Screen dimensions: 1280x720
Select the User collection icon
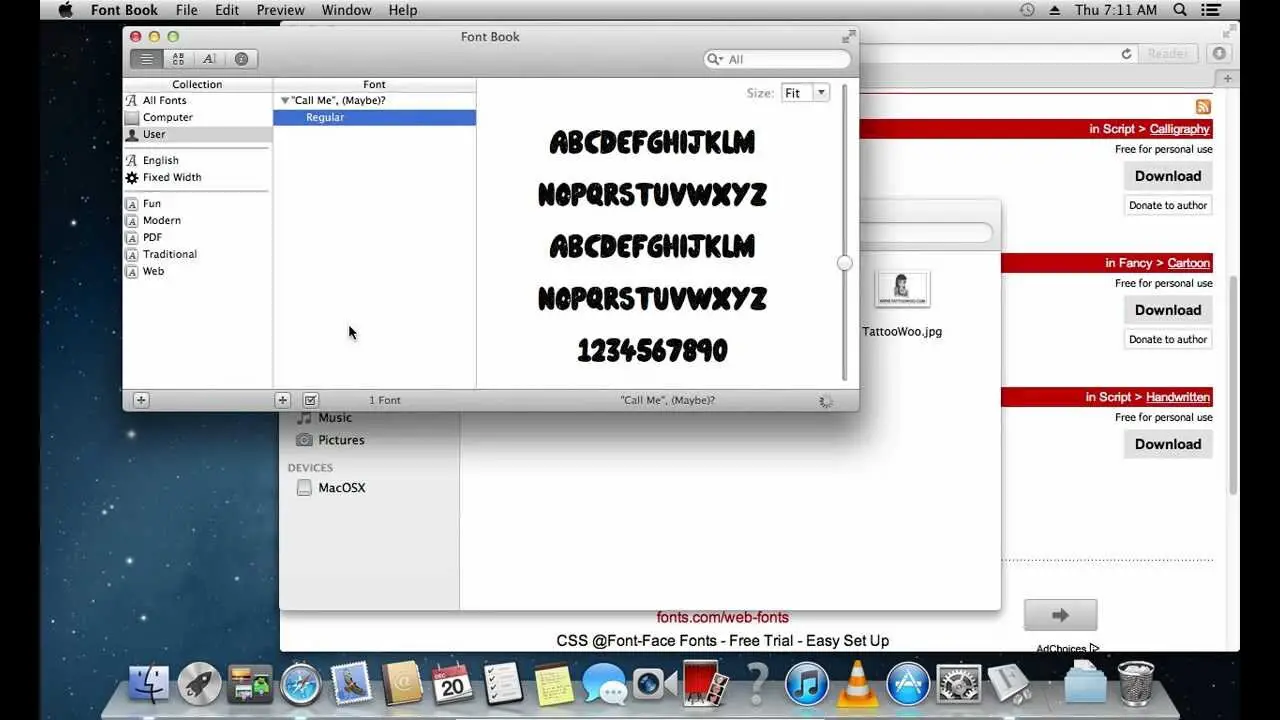click(x=131, y=134)
